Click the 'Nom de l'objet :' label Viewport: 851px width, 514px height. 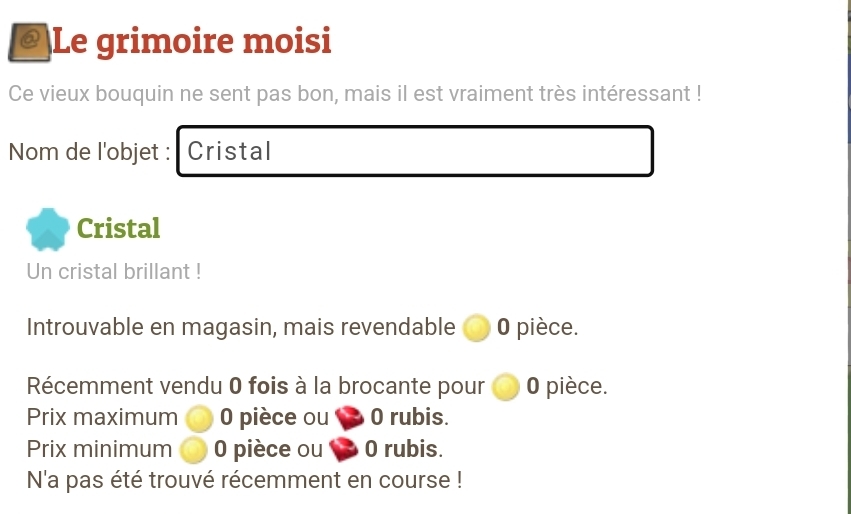point(89,152)
